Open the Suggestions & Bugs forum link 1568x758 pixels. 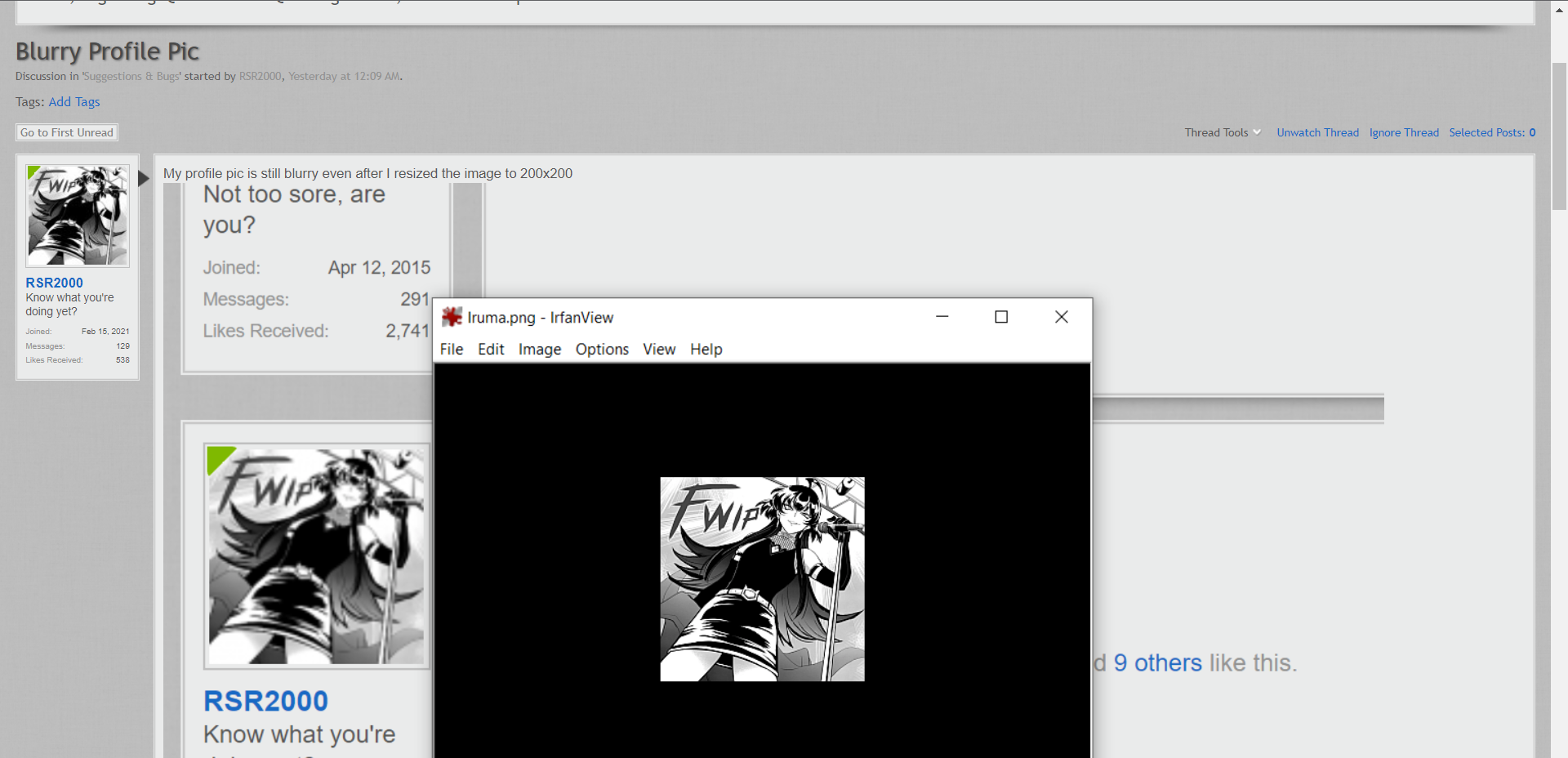(131, 76)
